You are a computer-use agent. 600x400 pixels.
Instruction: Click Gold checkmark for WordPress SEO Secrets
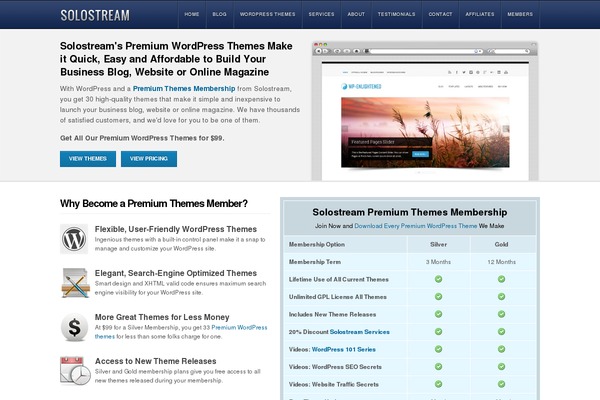click(501, 367)
